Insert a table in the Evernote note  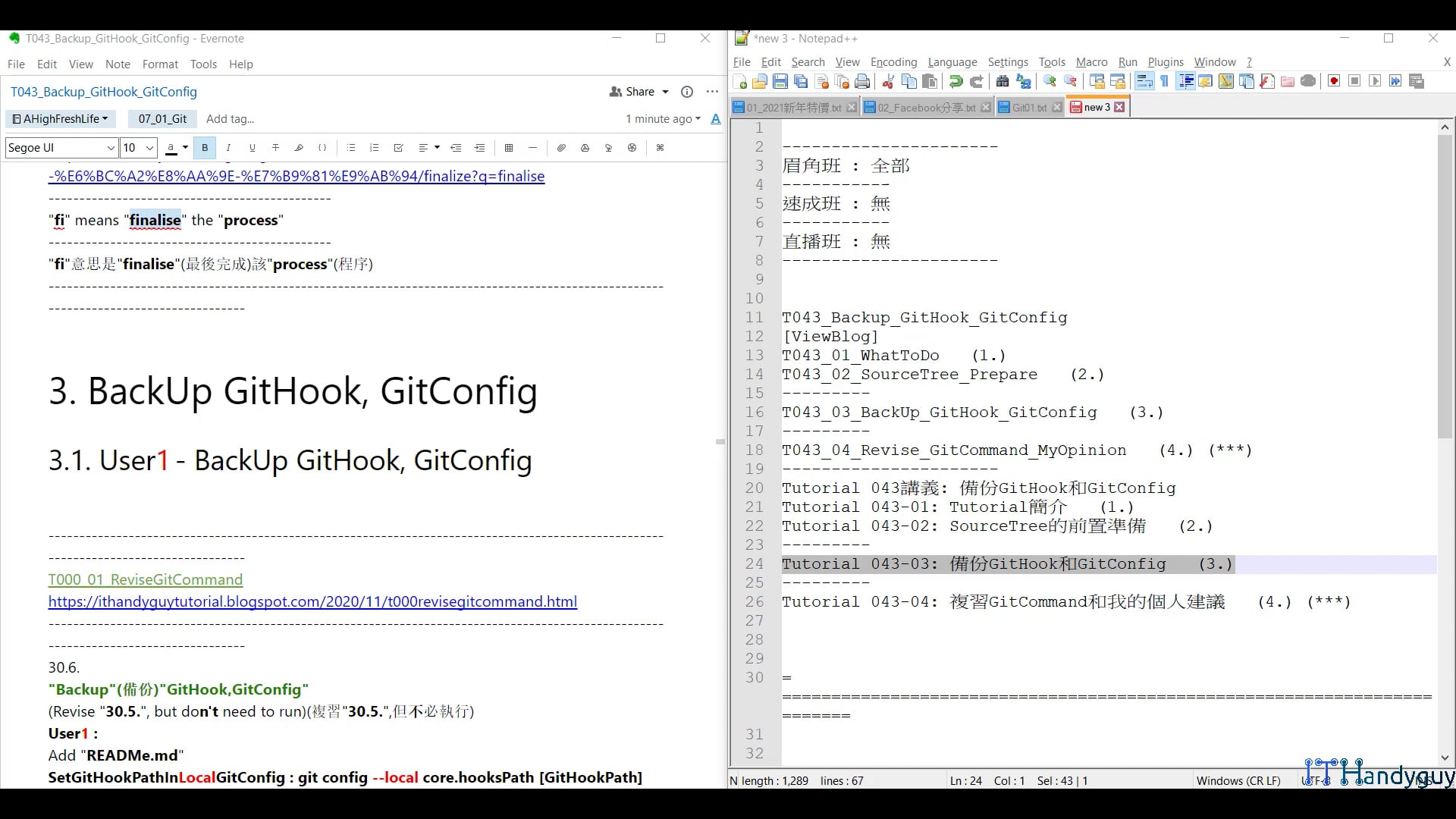(509, 148)
